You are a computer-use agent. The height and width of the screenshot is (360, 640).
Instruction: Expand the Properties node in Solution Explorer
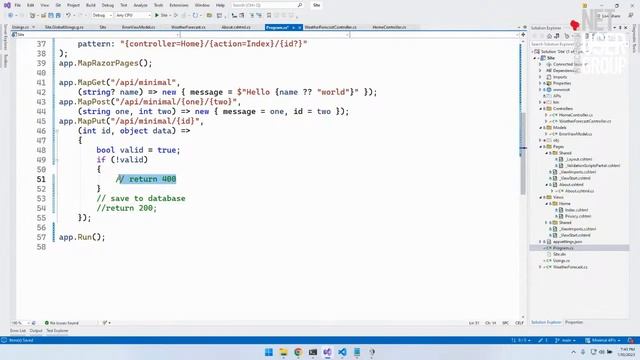click(x=540, y=83)
